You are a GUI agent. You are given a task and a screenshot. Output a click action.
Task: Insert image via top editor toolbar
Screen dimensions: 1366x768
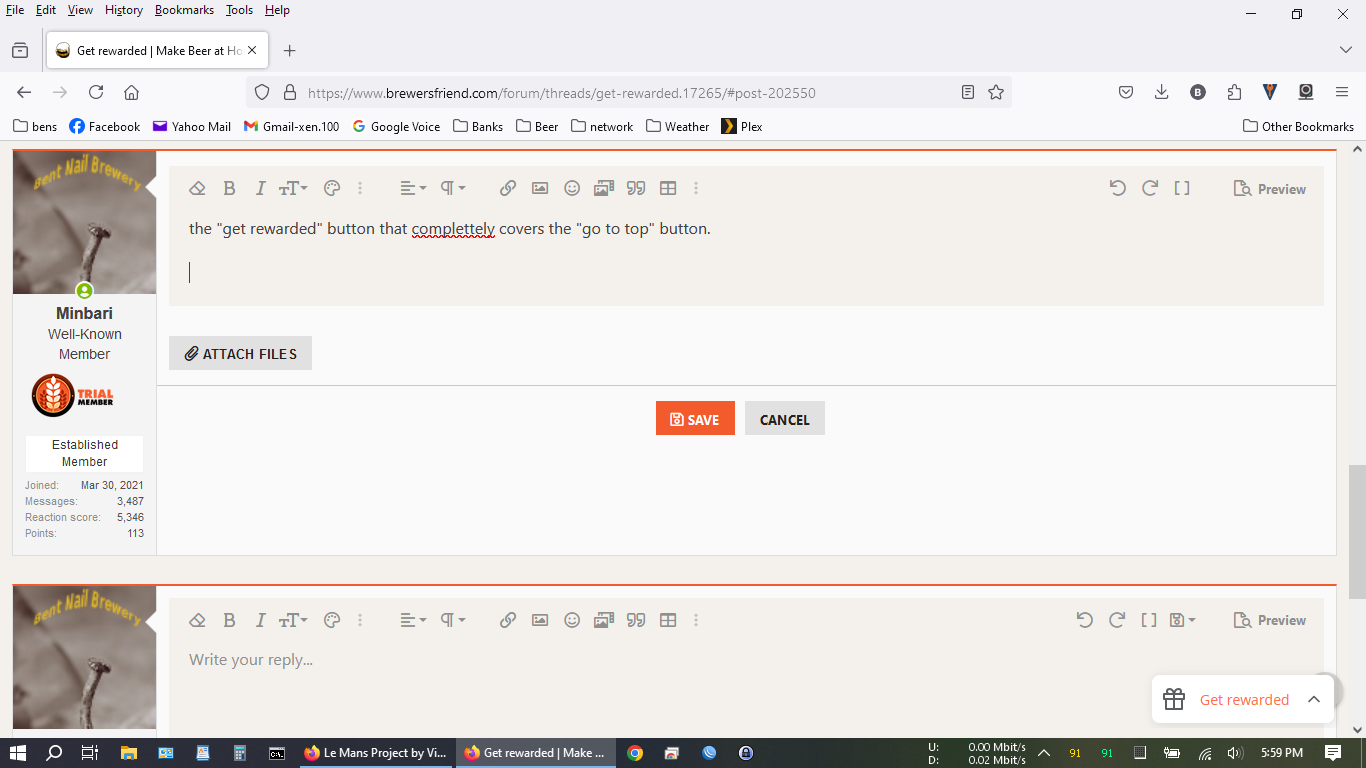pos(540,188)
